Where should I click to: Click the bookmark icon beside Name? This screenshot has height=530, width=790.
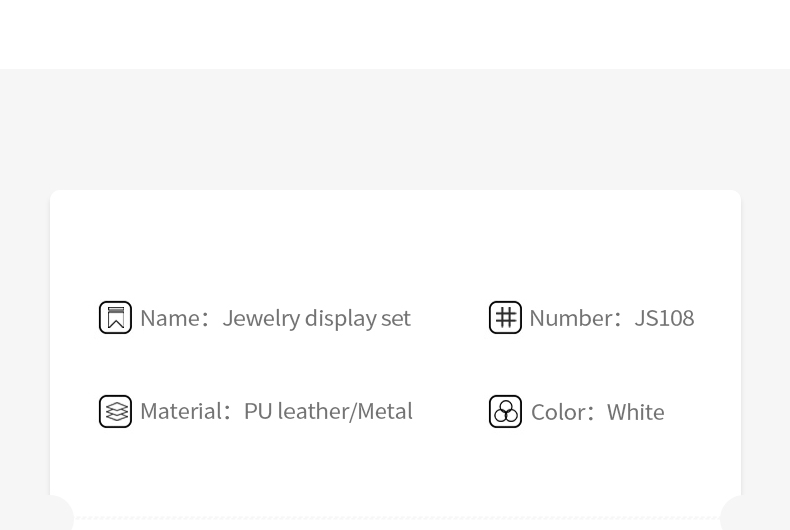115,317
